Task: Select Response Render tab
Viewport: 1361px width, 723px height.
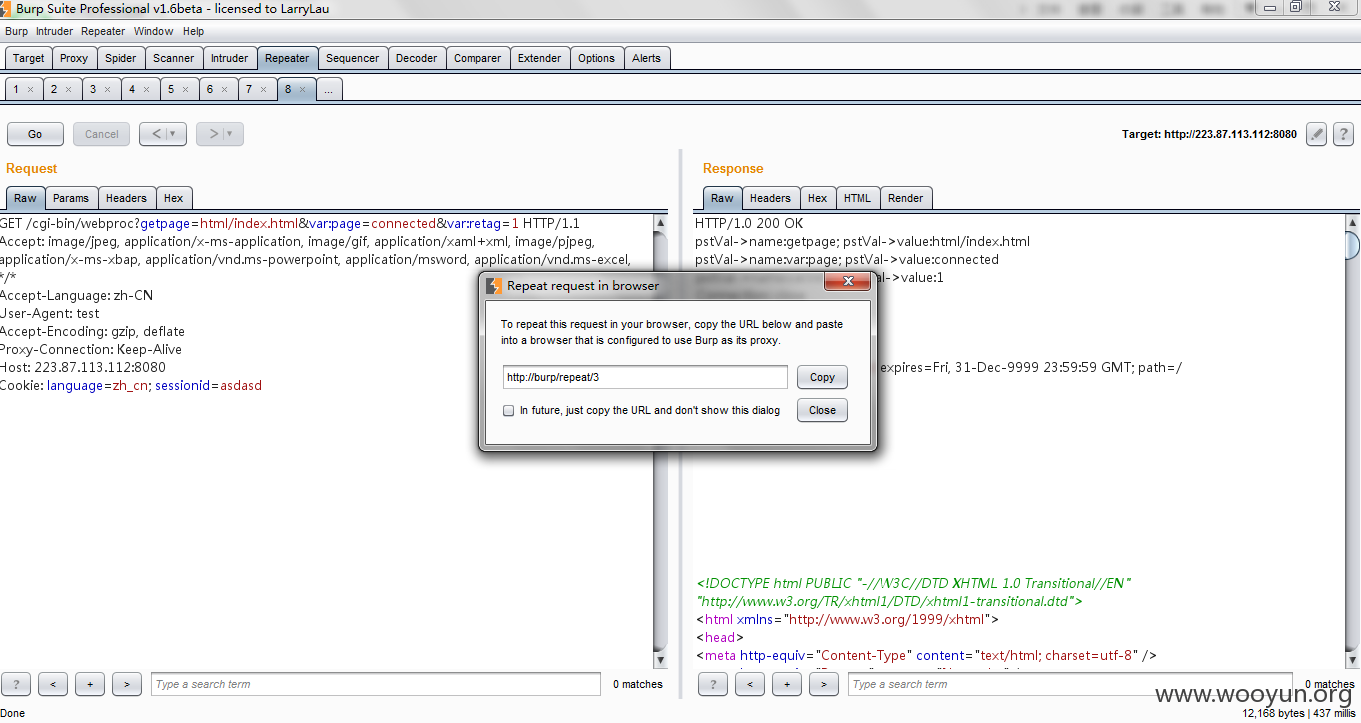Action: pos(906,198)
